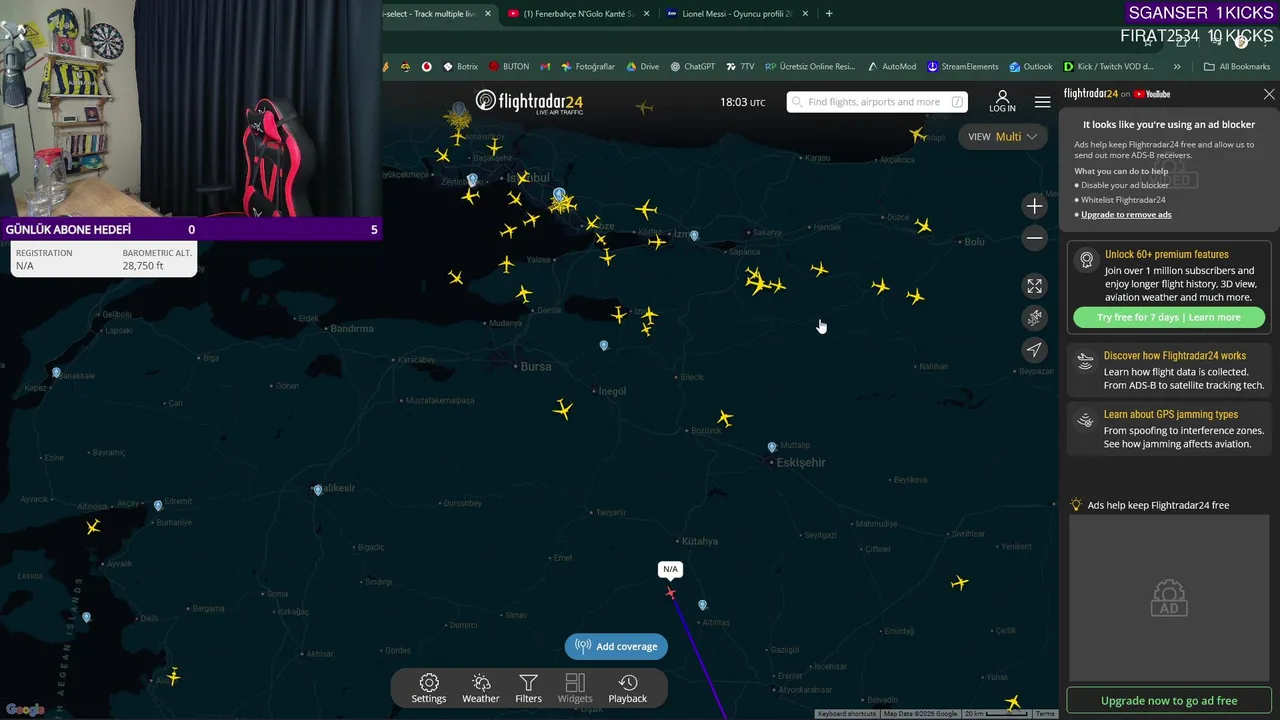The image size is (1280, 720).
Task: Click the 28,750 ft barometric altitude value
Action: tap(143, 266)
